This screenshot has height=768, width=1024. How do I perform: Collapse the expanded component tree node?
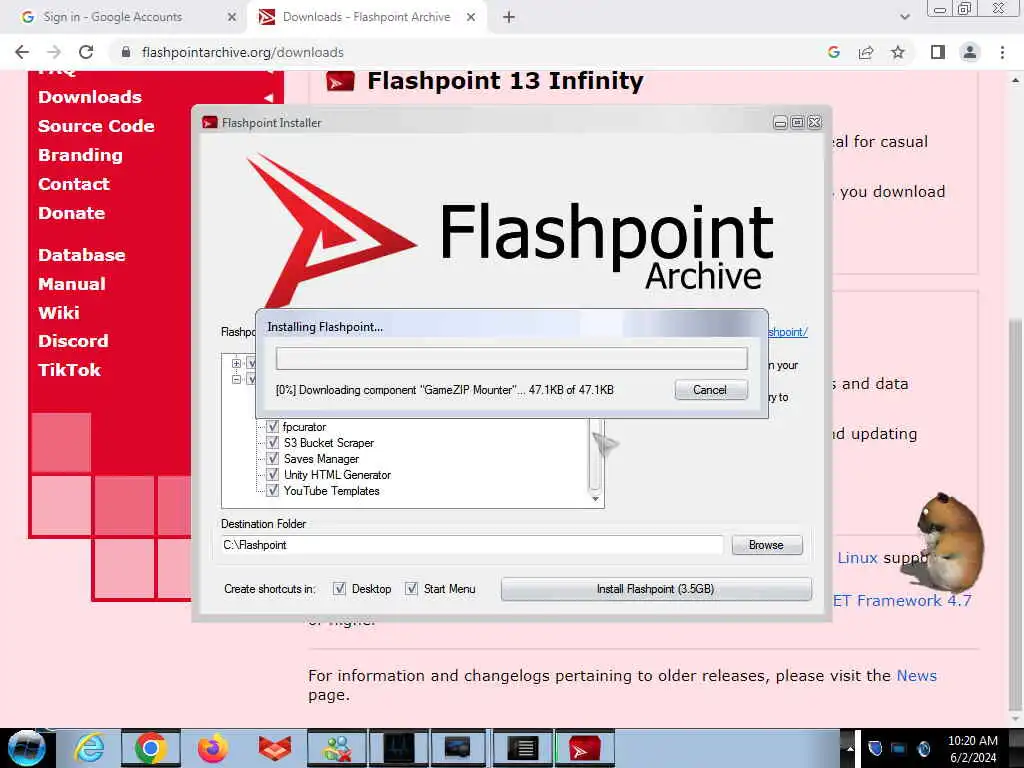pyautogui.click(x=236, y=379)
